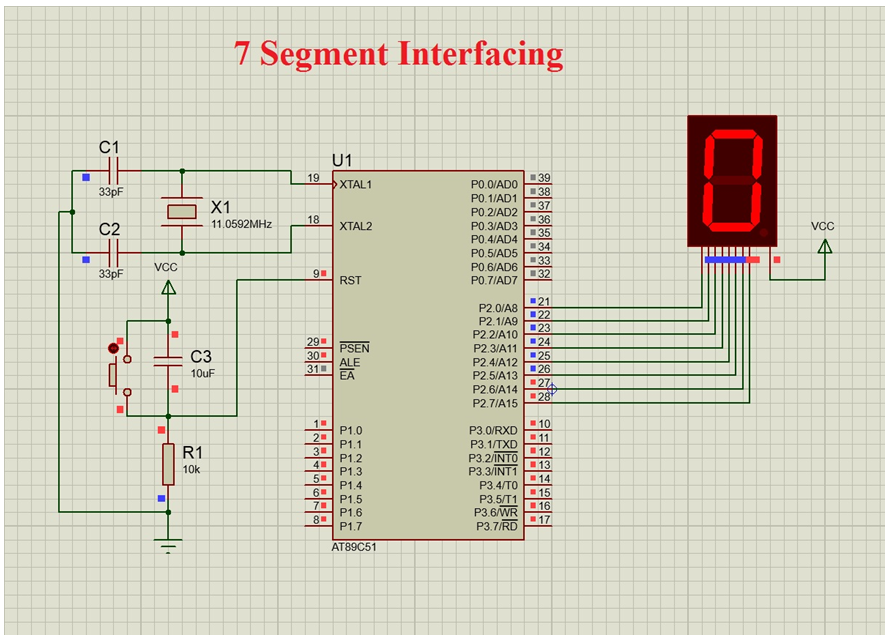
Task: Click P3.6/WR pin label
Action: click(x=495, y=512)
